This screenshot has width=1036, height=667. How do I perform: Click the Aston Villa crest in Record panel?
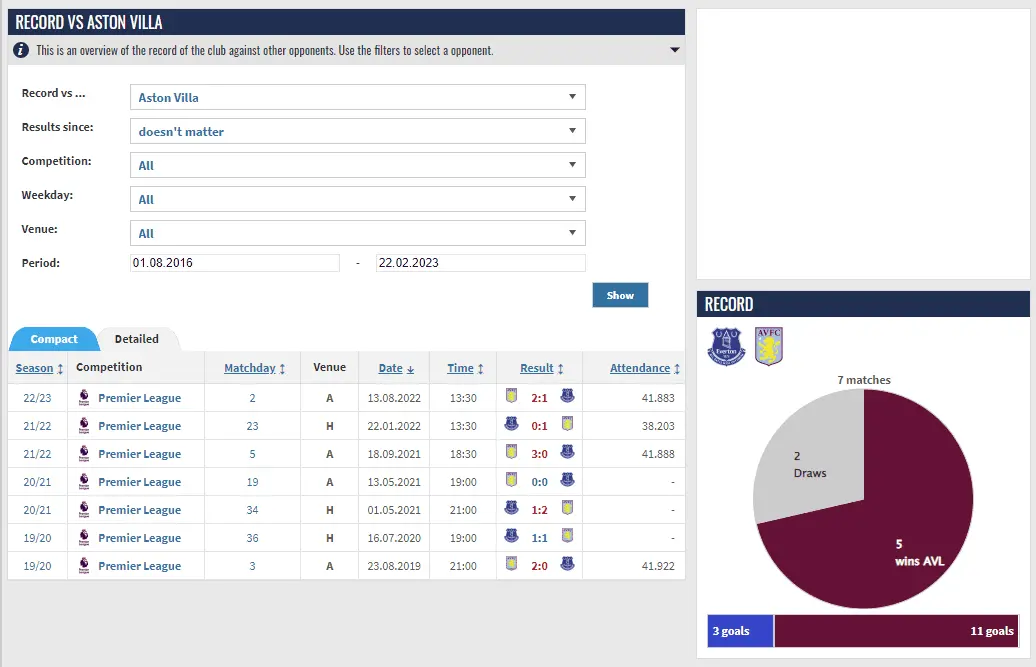click(x=768, y=346)
